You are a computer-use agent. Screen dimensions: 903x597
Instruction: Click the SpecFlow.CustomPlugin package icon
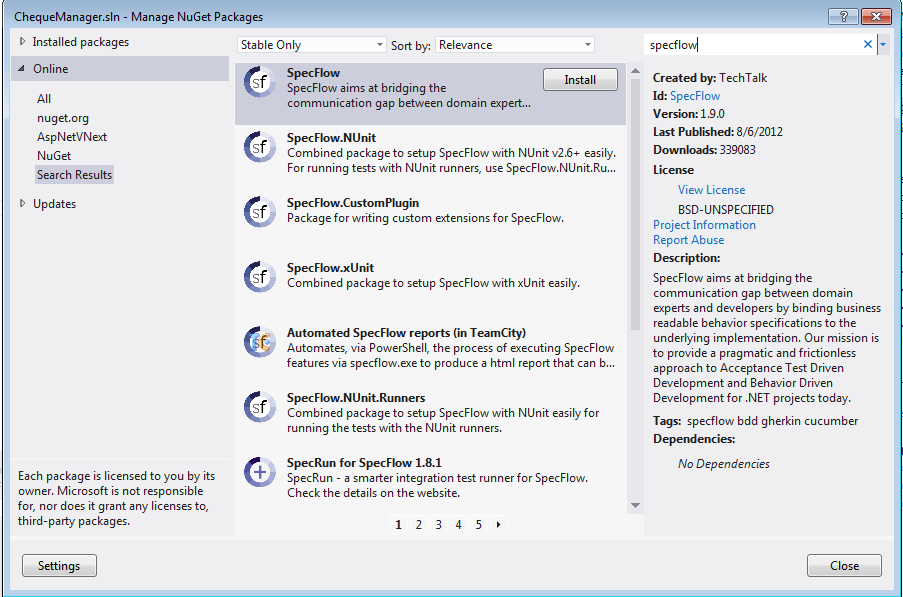(x=260, y=212)
